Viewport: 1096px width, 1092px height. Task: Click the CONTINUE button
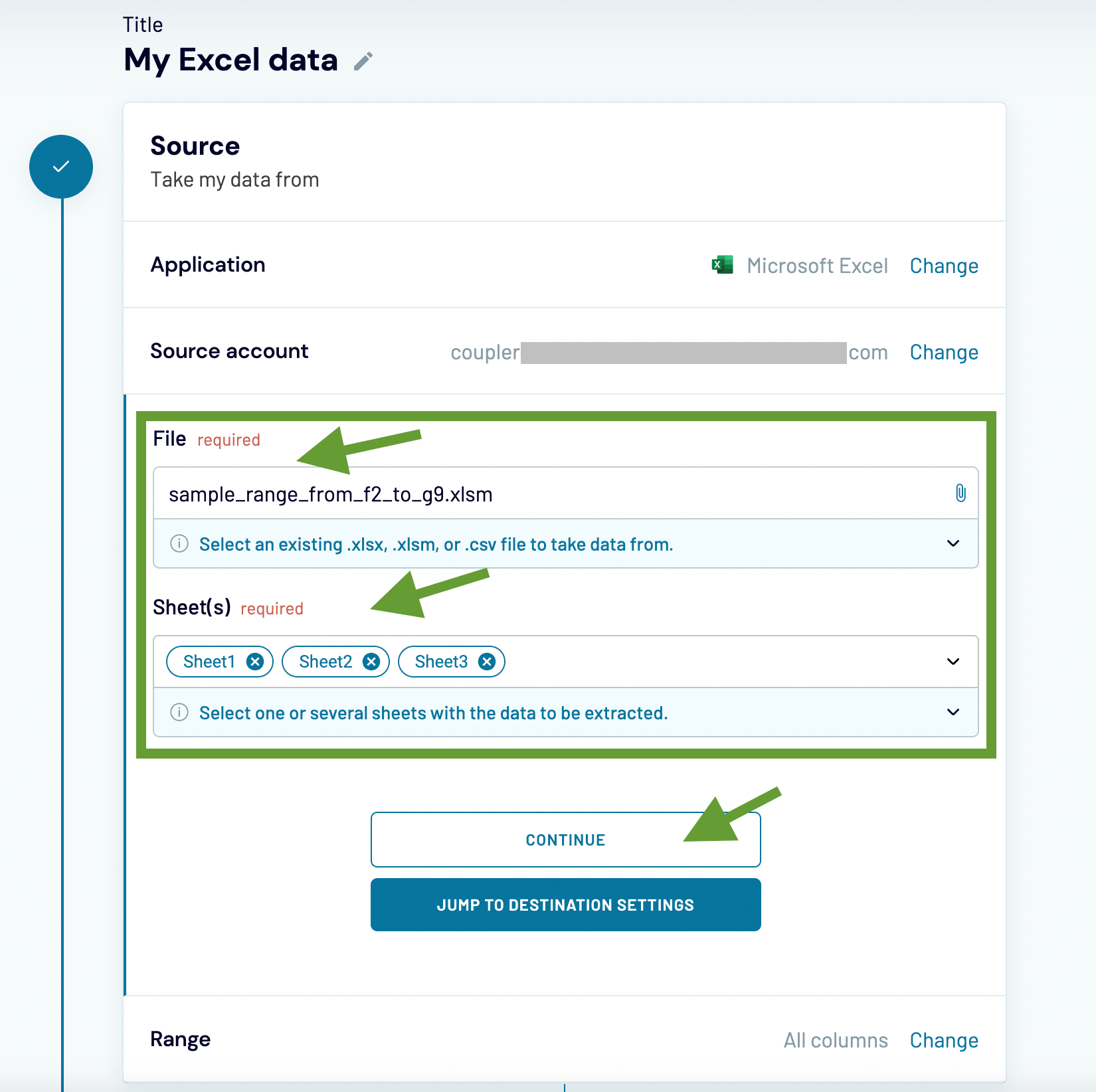click(x=565, y=839)
